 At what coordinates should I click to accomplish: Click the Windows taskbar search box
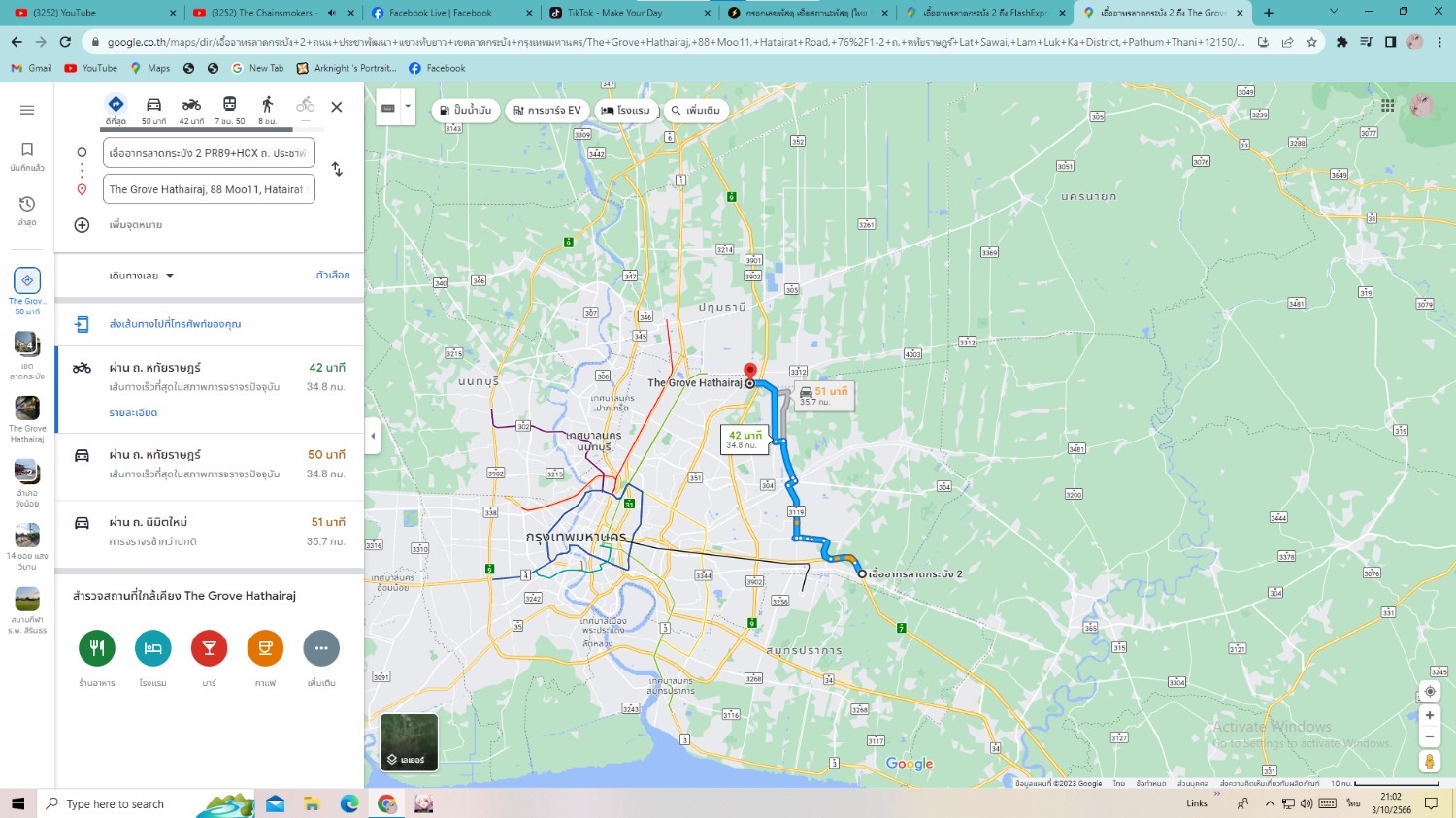click(146, 803)
